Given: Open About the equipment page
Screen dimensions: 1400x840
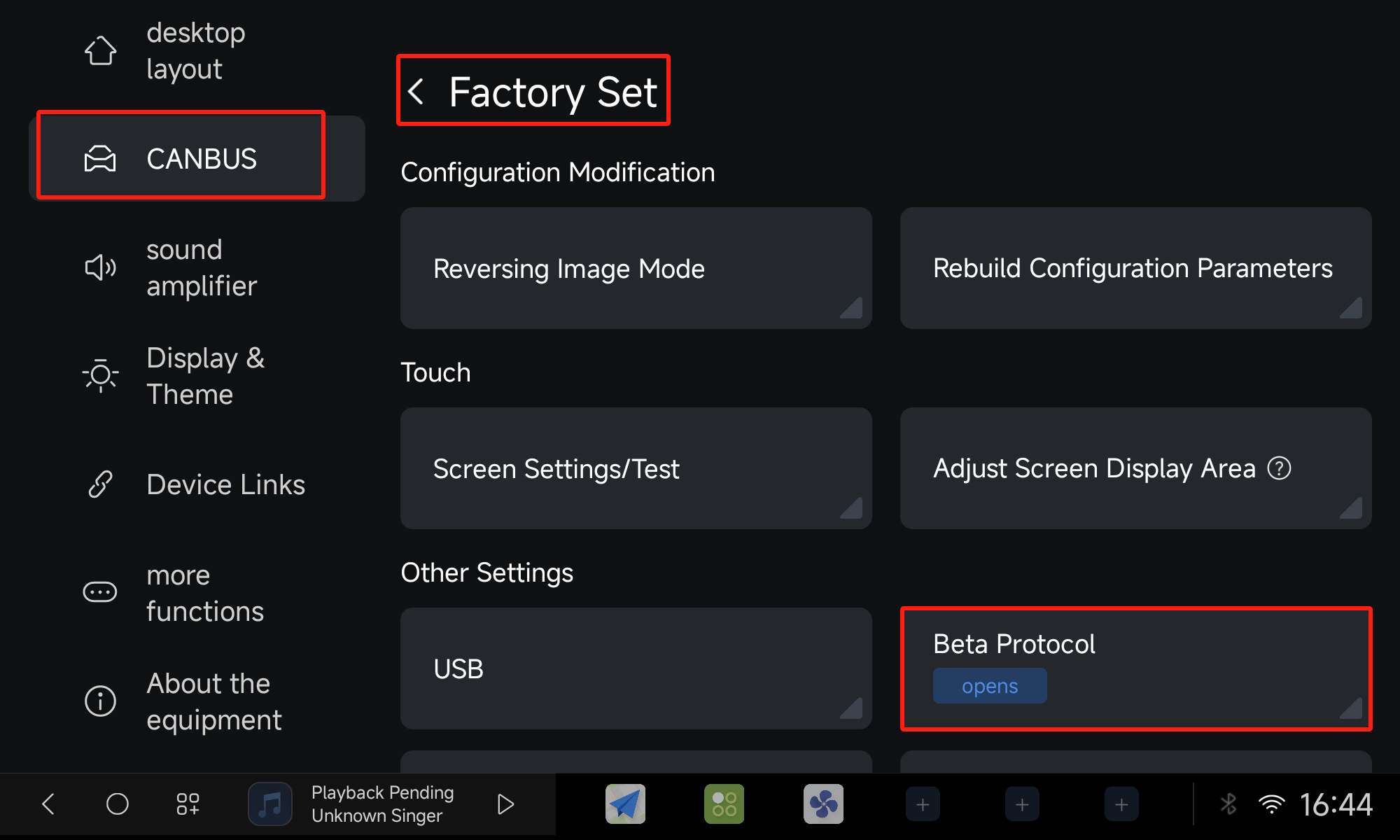Looking at the screenshot, I should point(197,701).
